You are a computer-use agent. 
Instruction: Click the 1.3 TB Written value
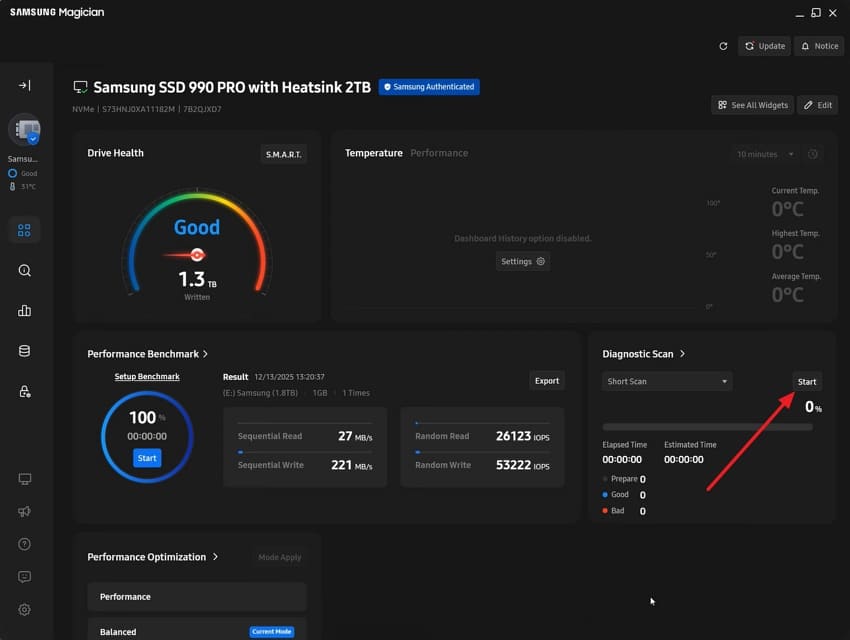coord(197,280)
